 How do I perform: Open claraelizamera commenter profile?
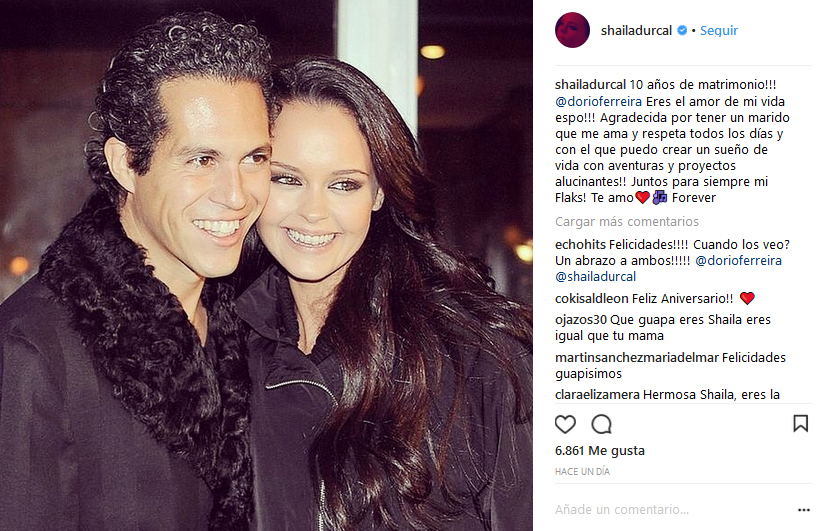[597, 394]
